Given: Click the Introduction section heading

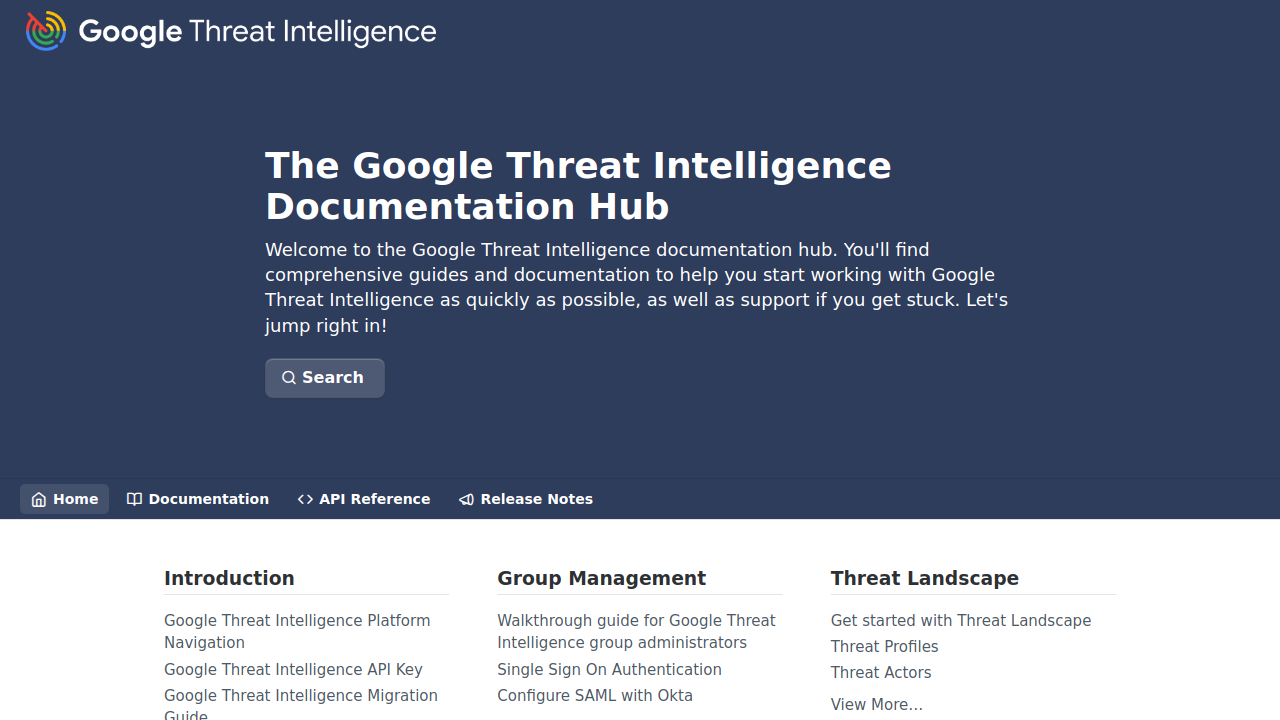Looking at the screenshot, I should pyautogui.click(x=229, y=578).
